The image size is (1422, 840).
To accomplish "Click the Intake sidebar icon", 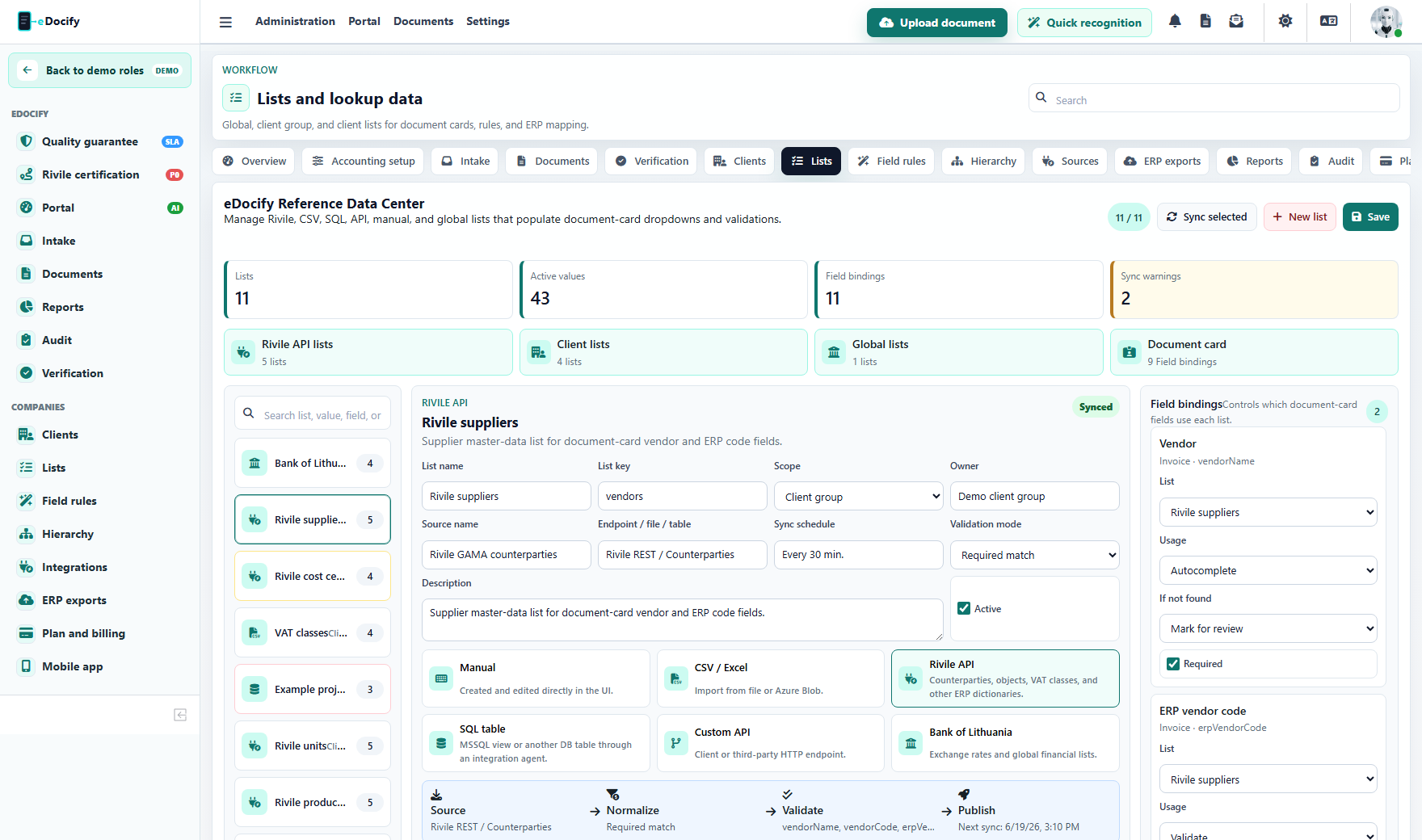I will 27,241.
